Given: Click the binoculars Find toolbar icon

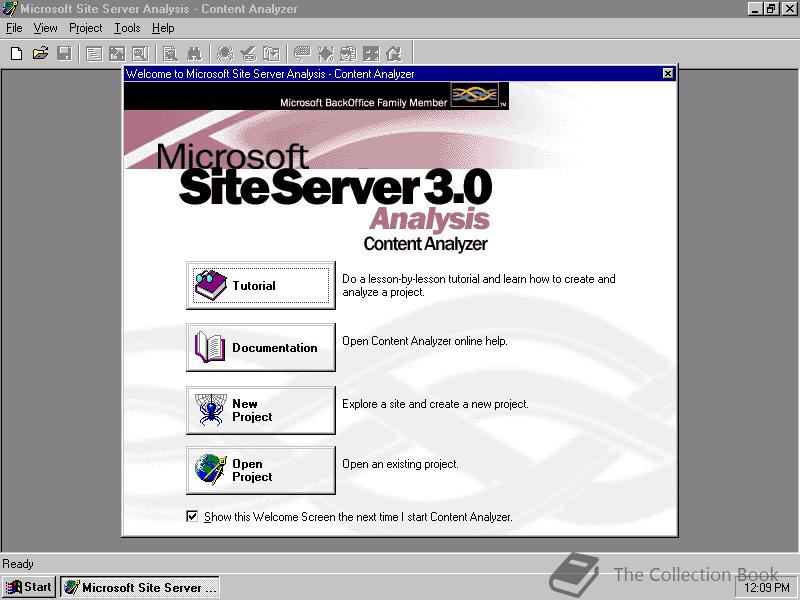Looking at the screenshot, I should click(194, 53).
